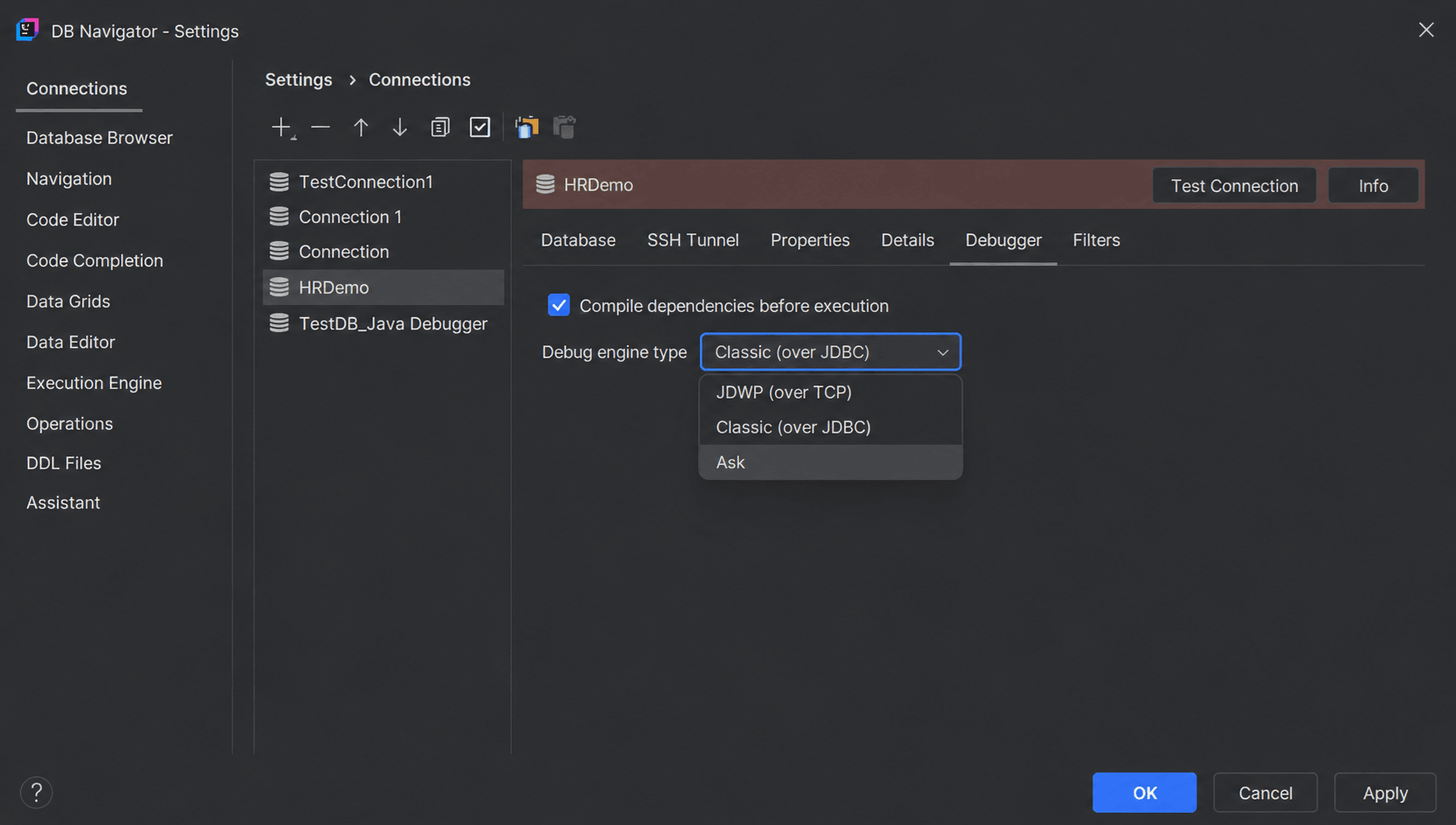This screenshot has width=1456, height=825.
Task: Click the Test Connection button
Action: (x=1234, y=185)
